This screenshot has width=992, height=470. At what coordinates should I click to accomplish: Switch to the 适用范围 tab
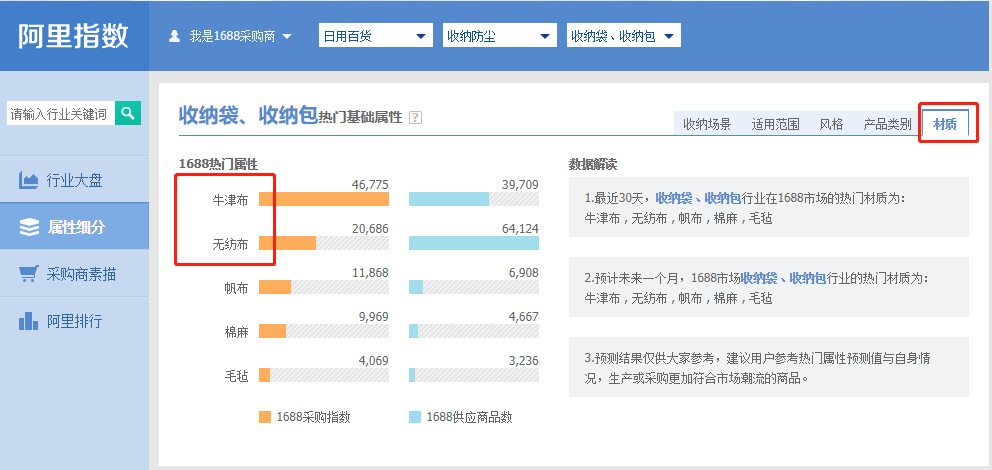(x=776, y=124)
